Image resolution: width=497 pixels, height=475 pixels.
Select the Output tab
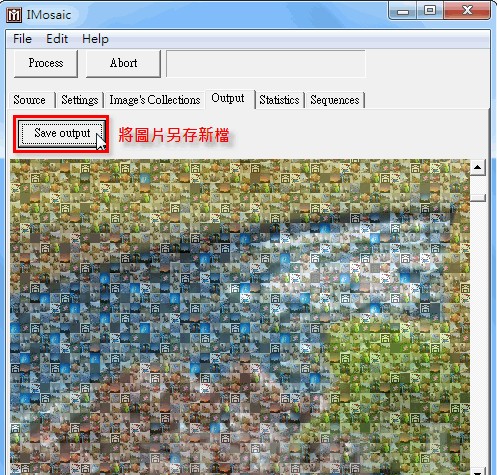[x=228, y=99]
